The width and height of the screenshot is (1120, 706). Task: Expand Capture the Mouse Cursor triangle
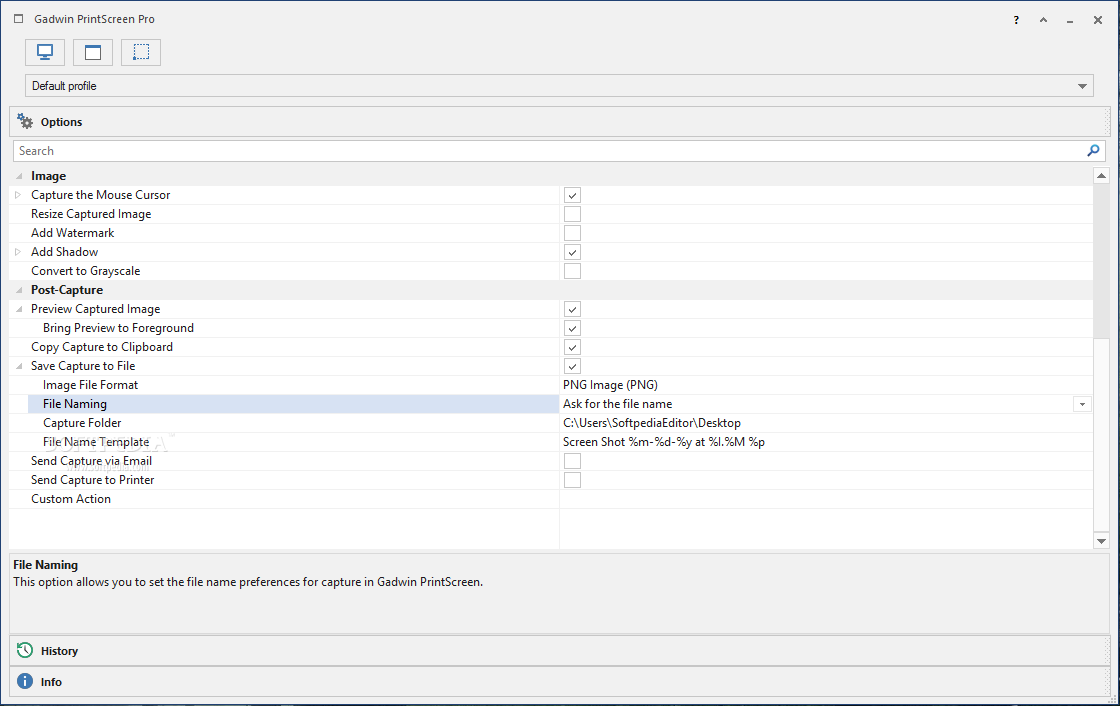click(19, 194)
